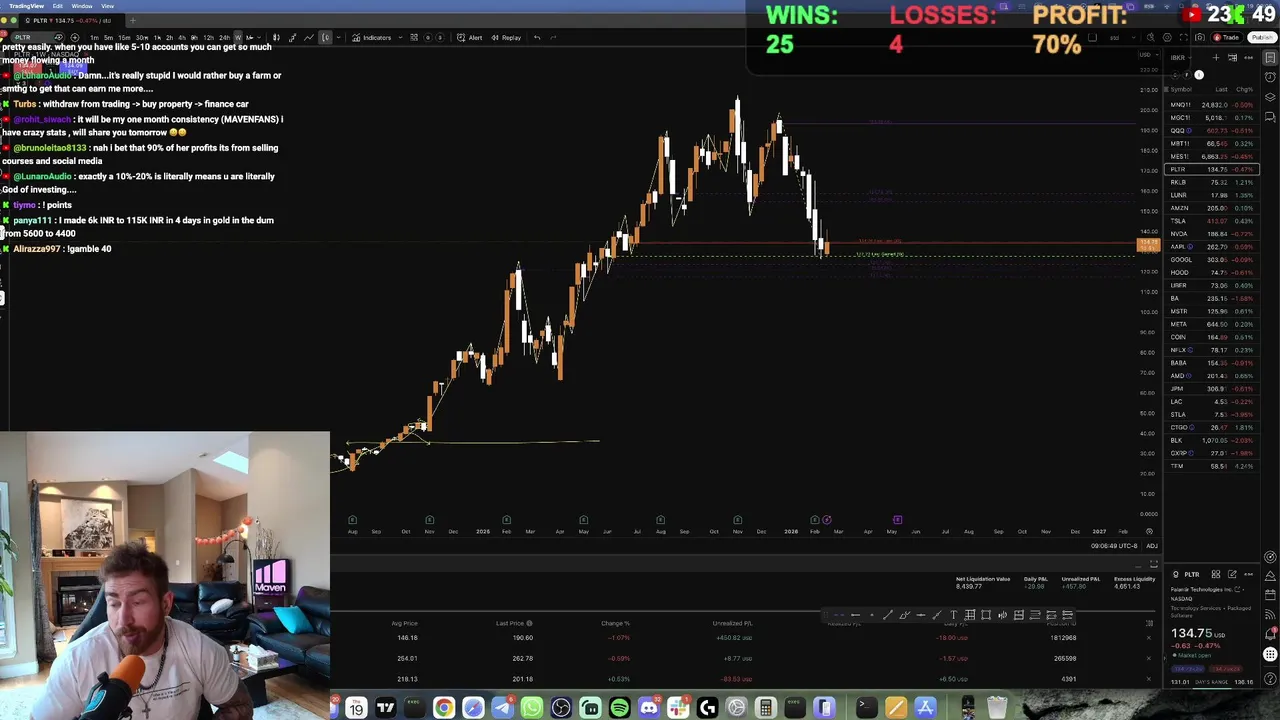Open Discord from the dock

649,708
